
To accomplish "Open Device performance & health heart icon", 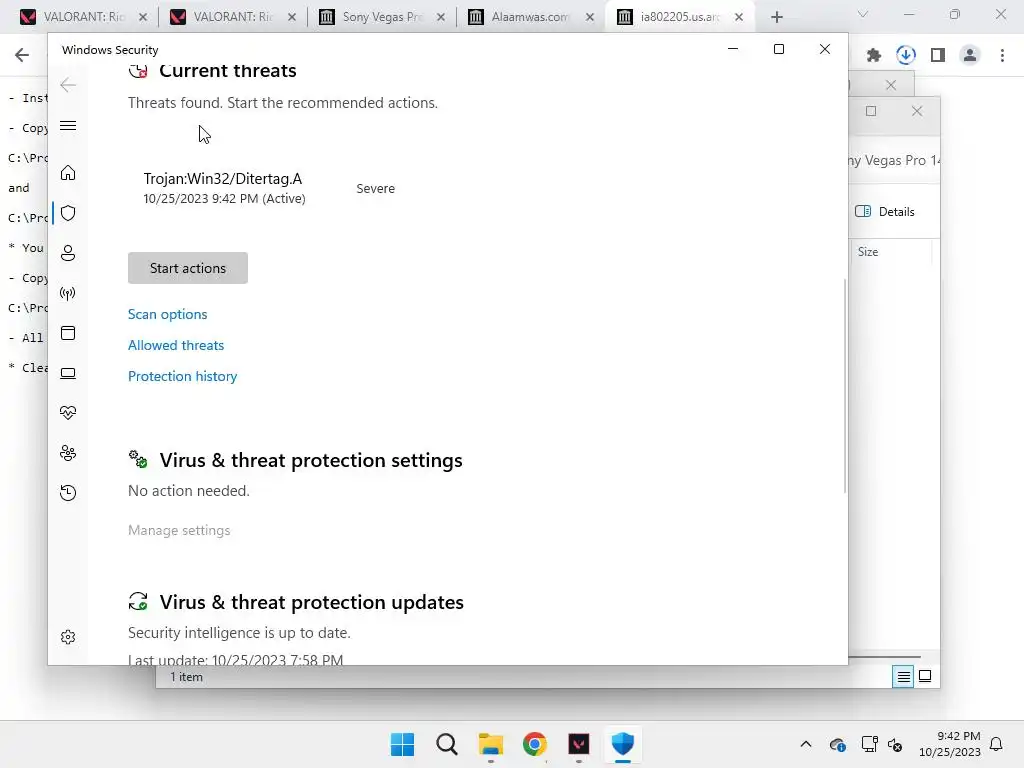I will tap(68, 413).
